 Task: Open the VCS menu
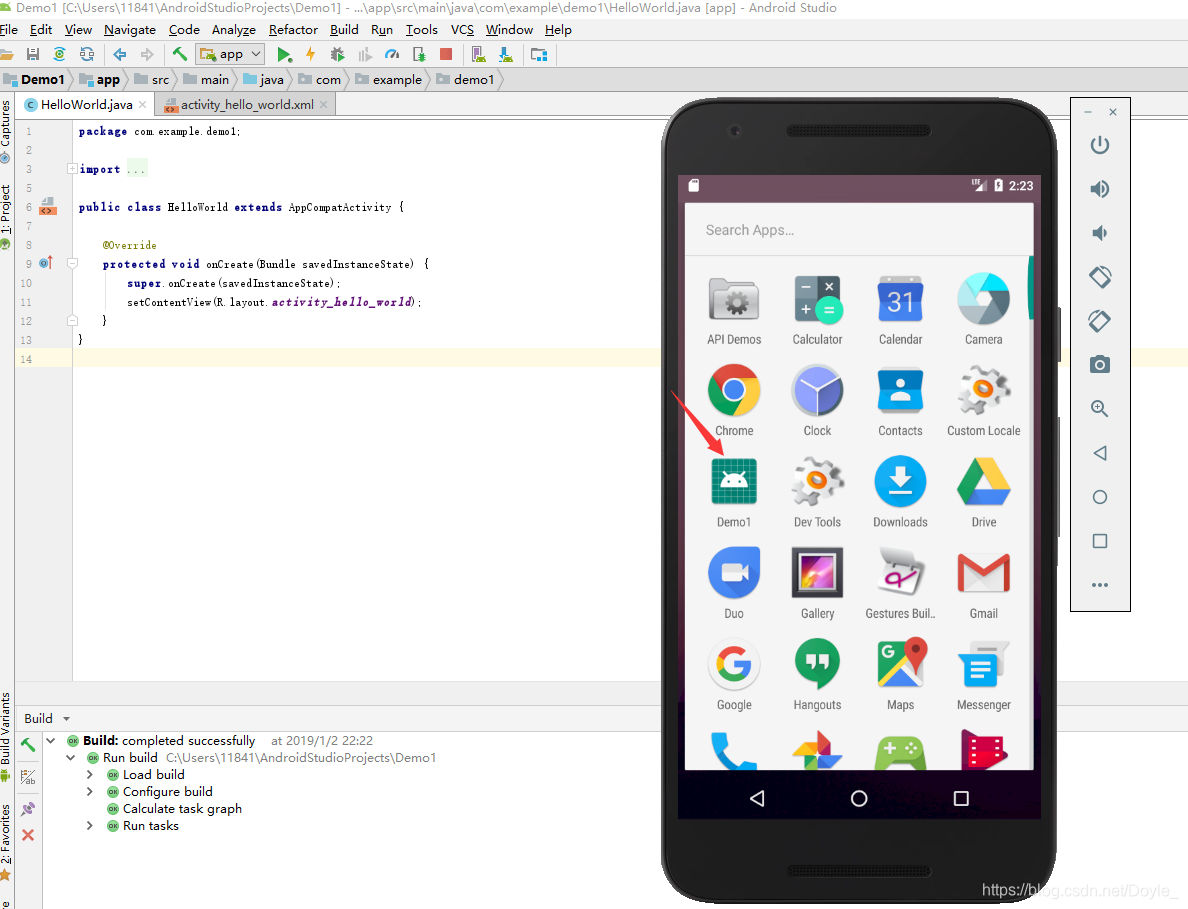[x=462, y=30]
